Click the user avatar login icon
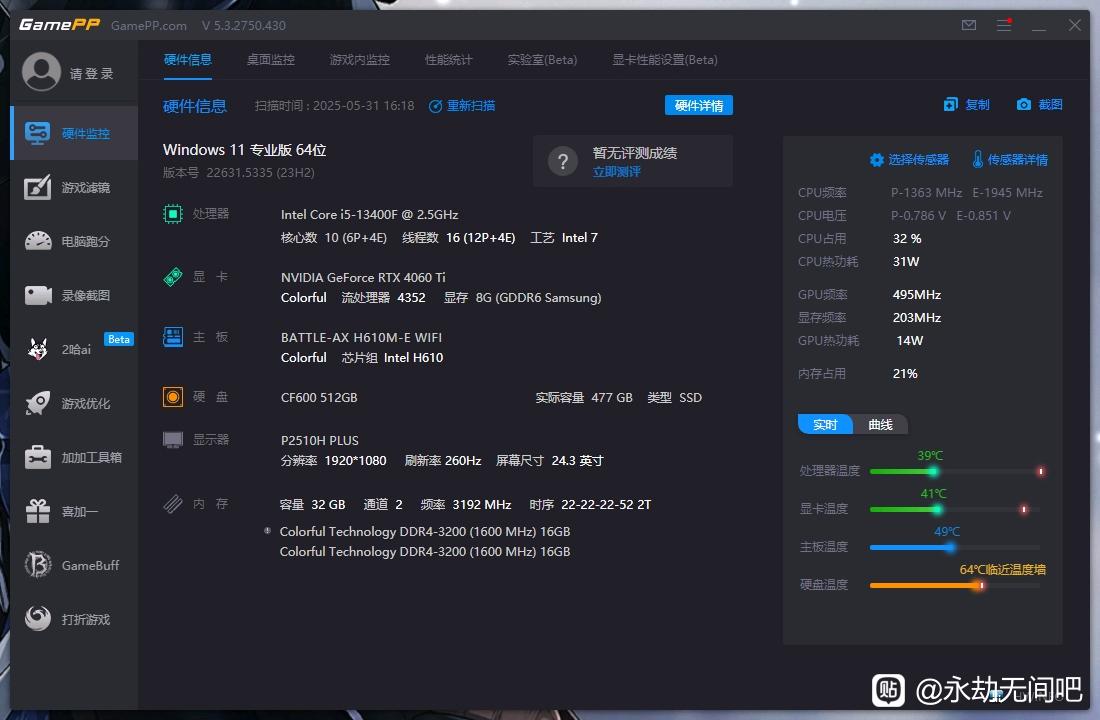The width and height of the screenshot is (1100, 720). pos(41,72)
